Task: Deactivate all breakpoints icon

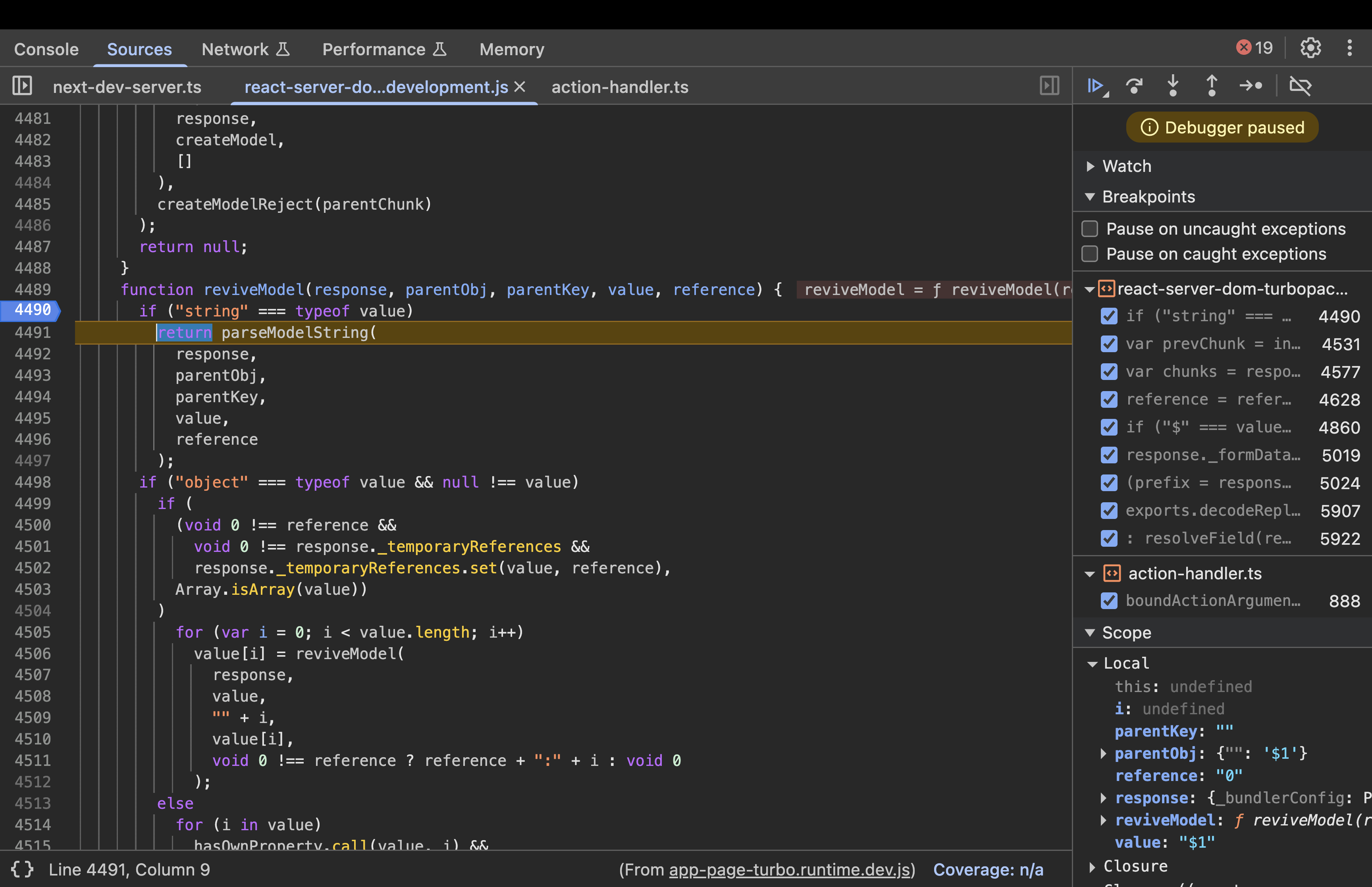Action: click(x=1299, y=87)
